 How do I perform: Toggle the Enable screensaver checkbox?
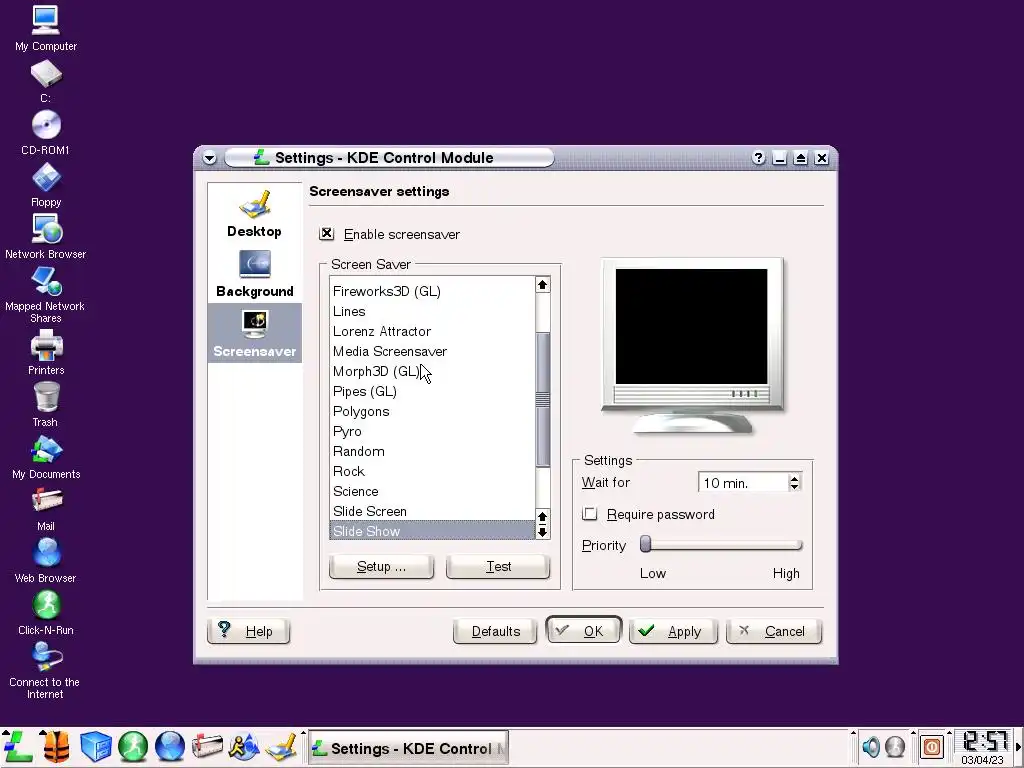(x=327, y=234)
